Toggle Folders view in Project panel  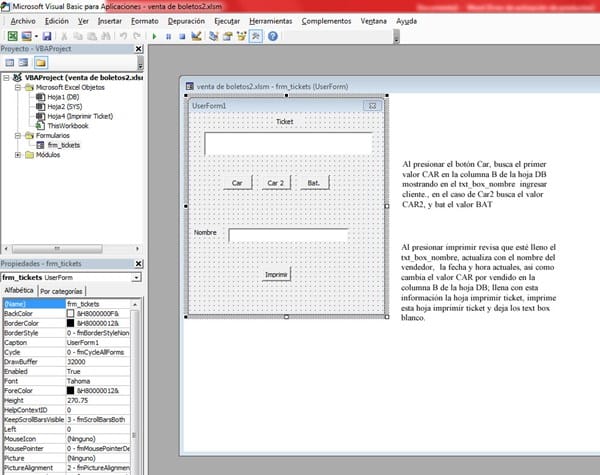point(39,62)
